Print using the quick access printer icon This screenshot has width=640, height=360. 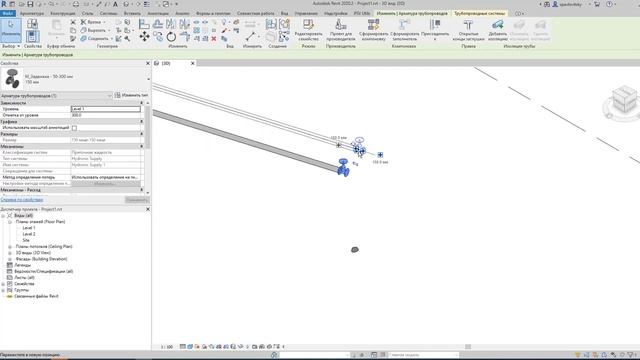tap(76, 4)
